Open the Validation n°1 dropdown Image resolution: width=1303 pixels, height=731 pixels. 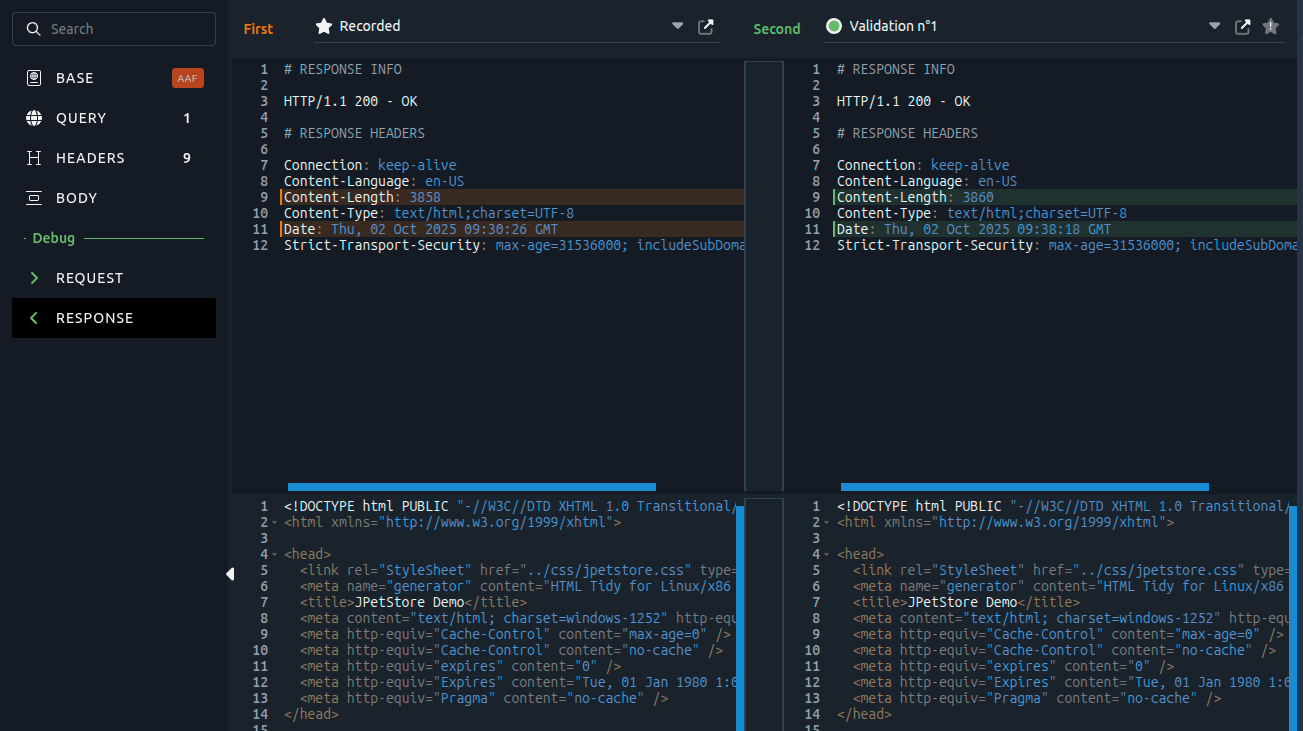pyautogui.click(x=1214, y=26)
